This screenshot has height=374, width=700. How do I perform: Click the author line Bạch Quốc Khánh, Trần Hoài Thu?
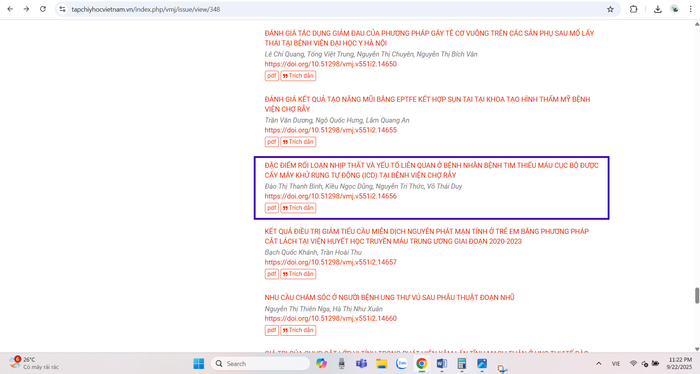point(313,252)
